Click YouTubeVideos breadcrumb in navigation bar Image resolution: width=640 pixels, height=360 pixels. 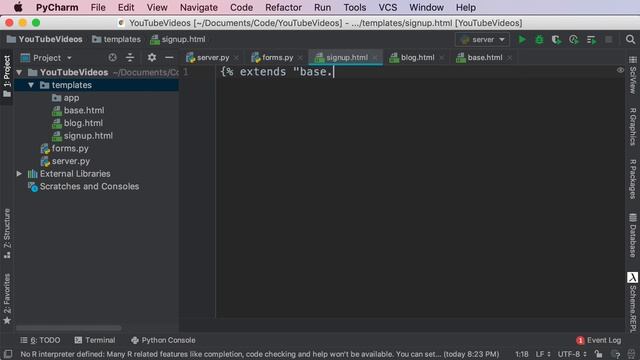click(x=44, y=40)
